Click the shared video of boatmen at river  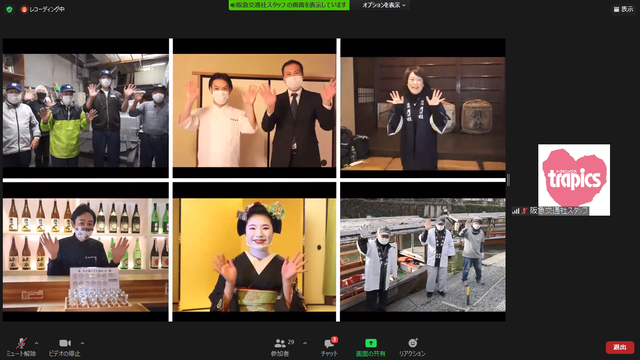tap(423, 255)
